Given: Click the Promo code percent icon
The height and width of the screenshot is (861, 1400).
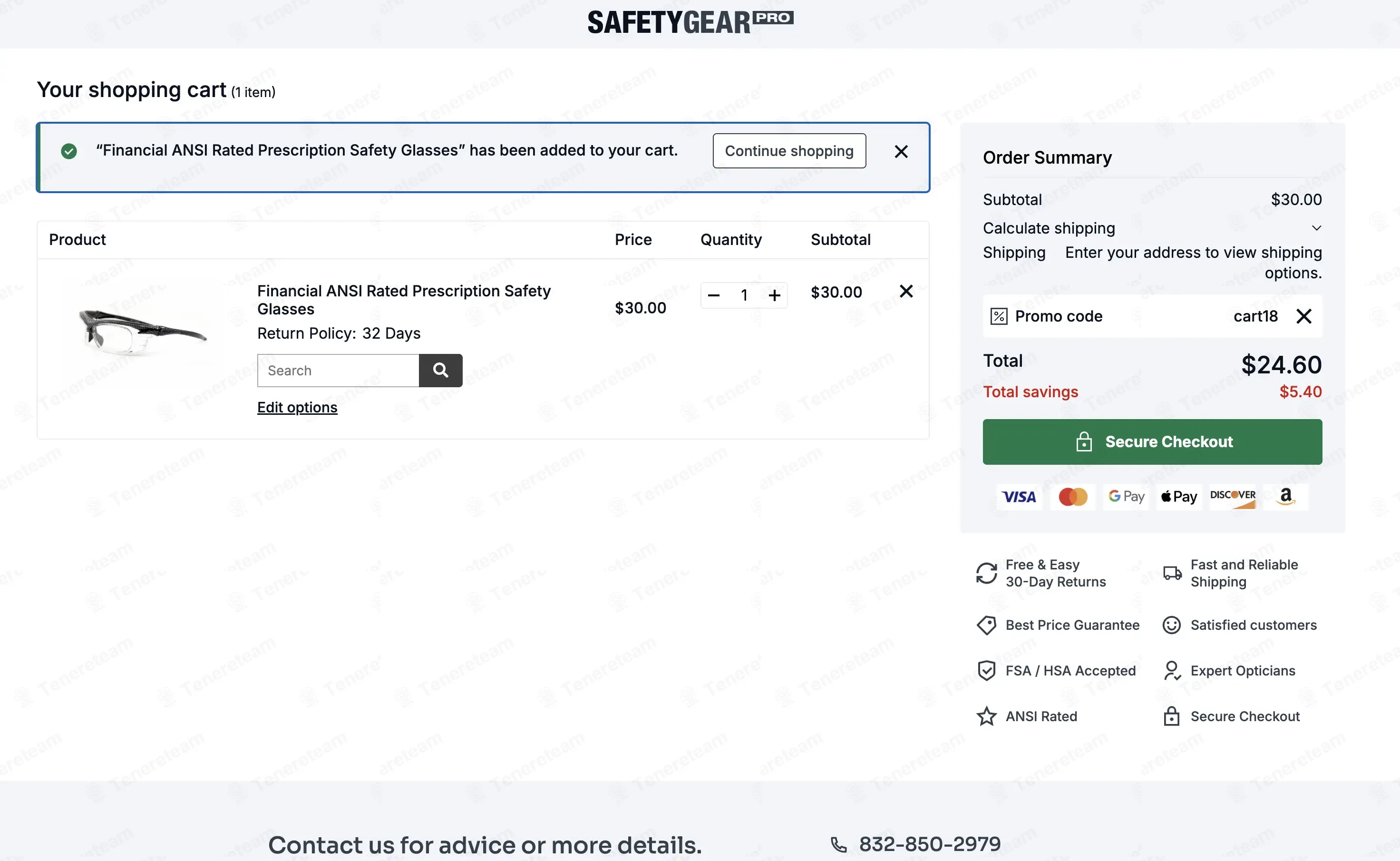Looking at the screenshot, I should tap(999, 317).
